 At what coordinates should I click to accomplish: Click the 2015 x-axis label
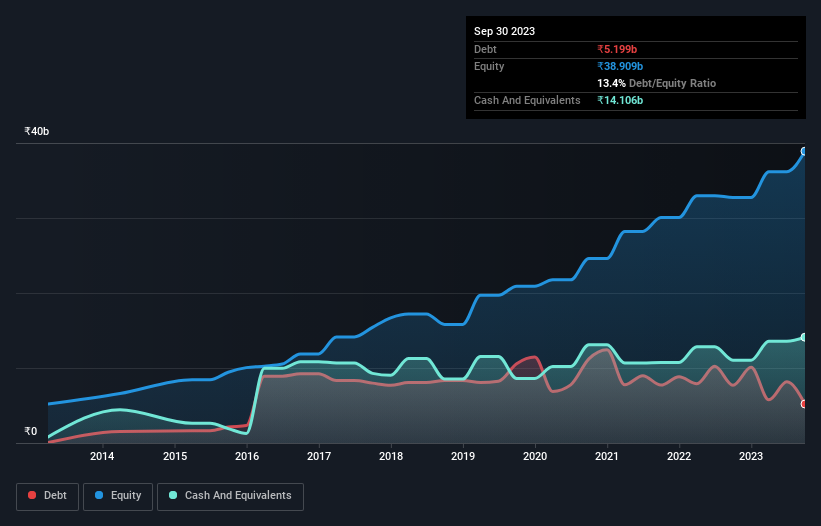175,456
